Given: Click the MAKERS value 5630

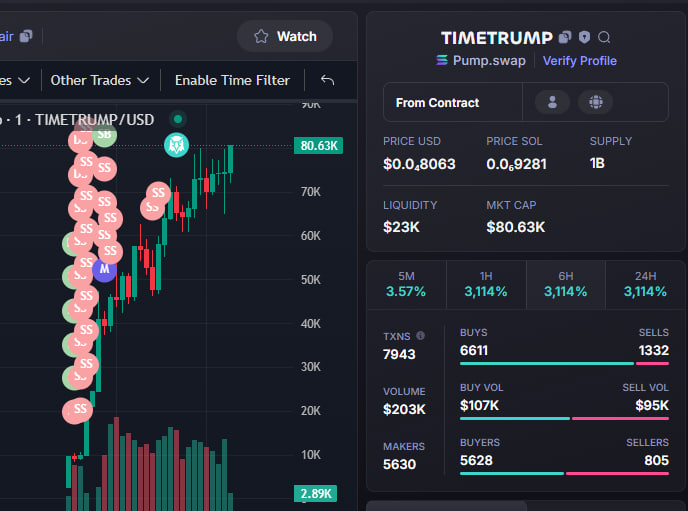Looking at the screenshot, I should coord(399,464).
